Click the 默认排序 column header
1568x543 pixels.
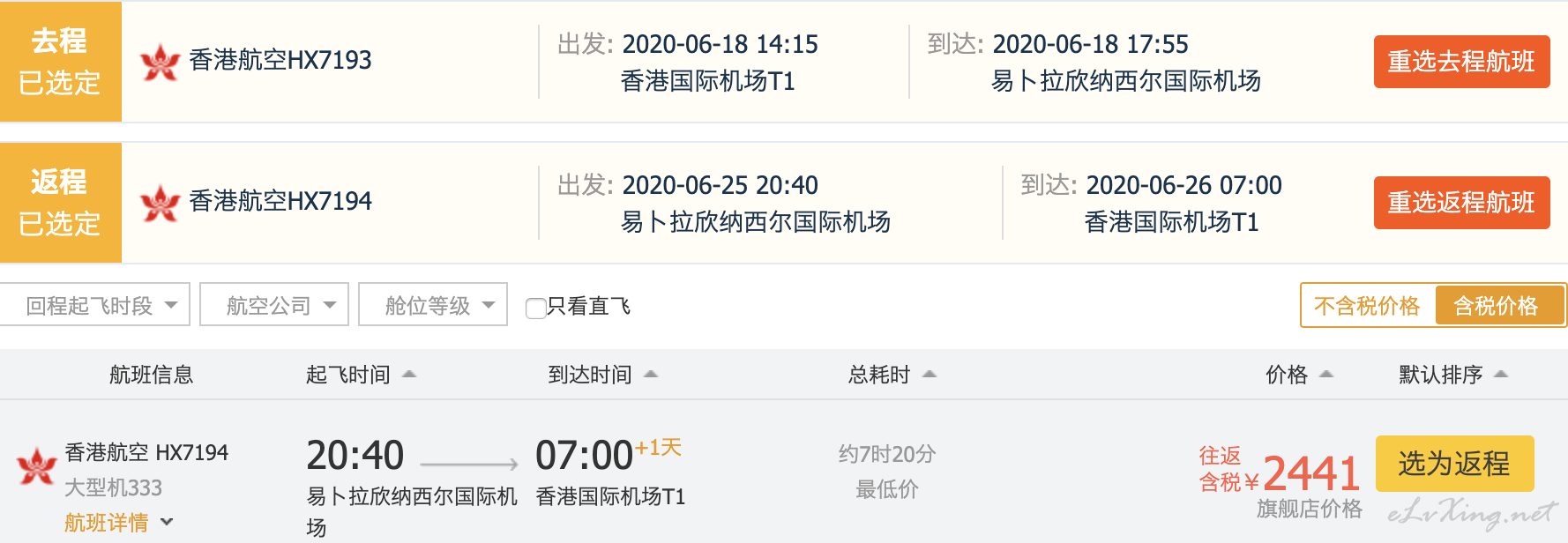1441,375
